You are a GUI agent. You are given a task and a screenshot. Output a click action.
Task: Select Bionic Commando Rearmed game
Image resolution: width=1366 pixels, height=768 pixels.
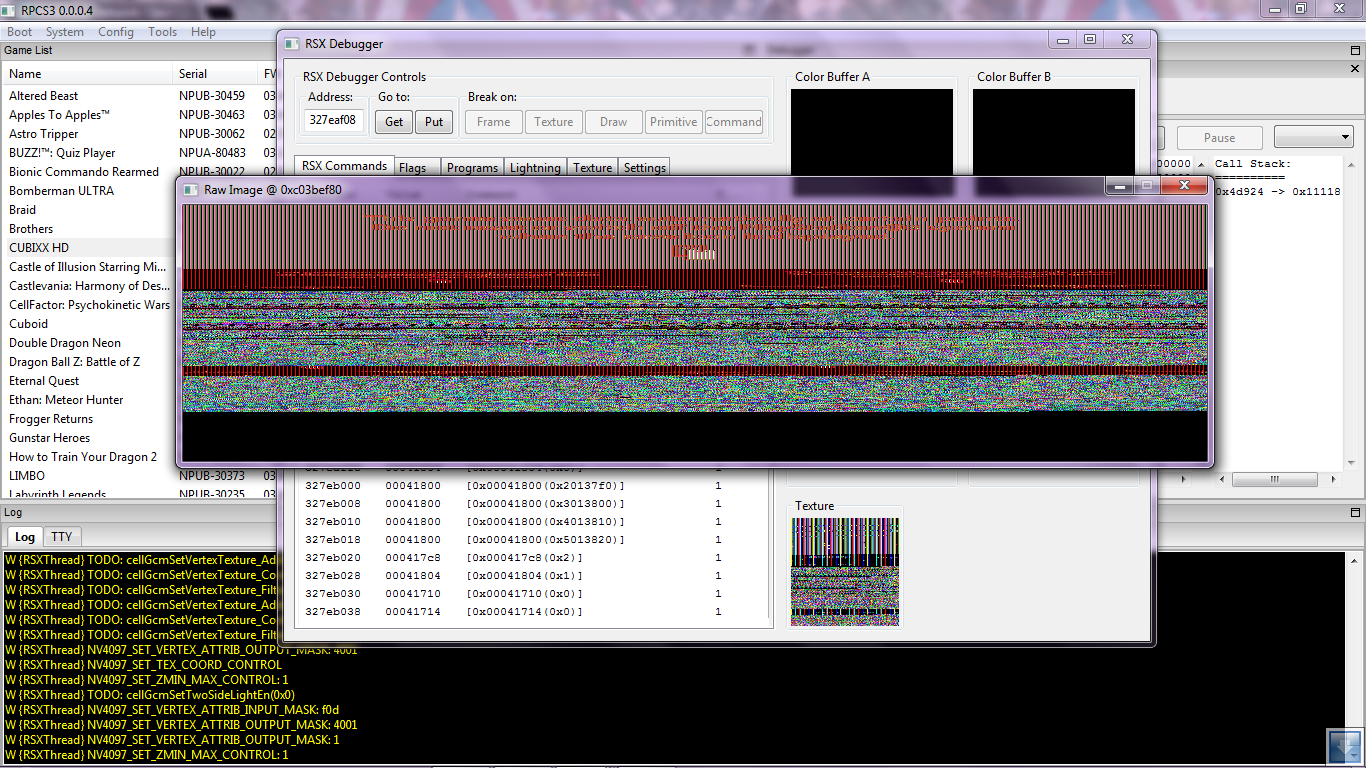pos(84,172)
